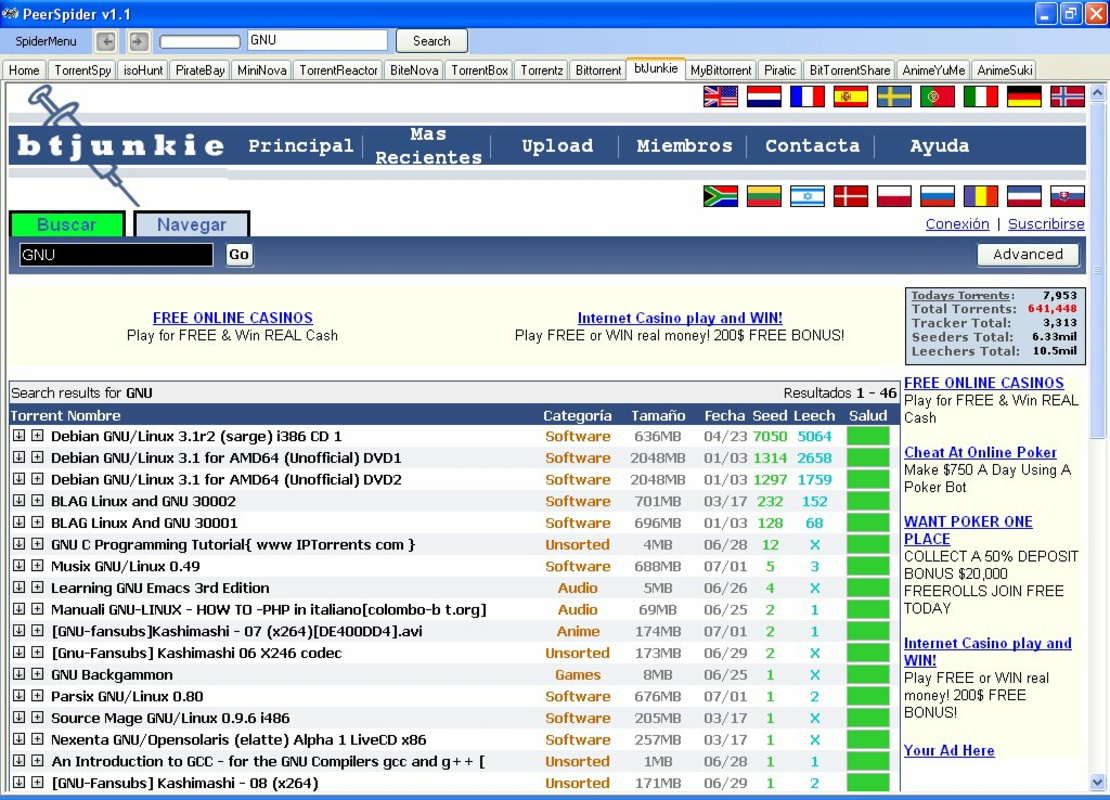Choose the Israeli flag language
Screen dimensions: 1110x800
pyautogui.click(x=807, y=196)
